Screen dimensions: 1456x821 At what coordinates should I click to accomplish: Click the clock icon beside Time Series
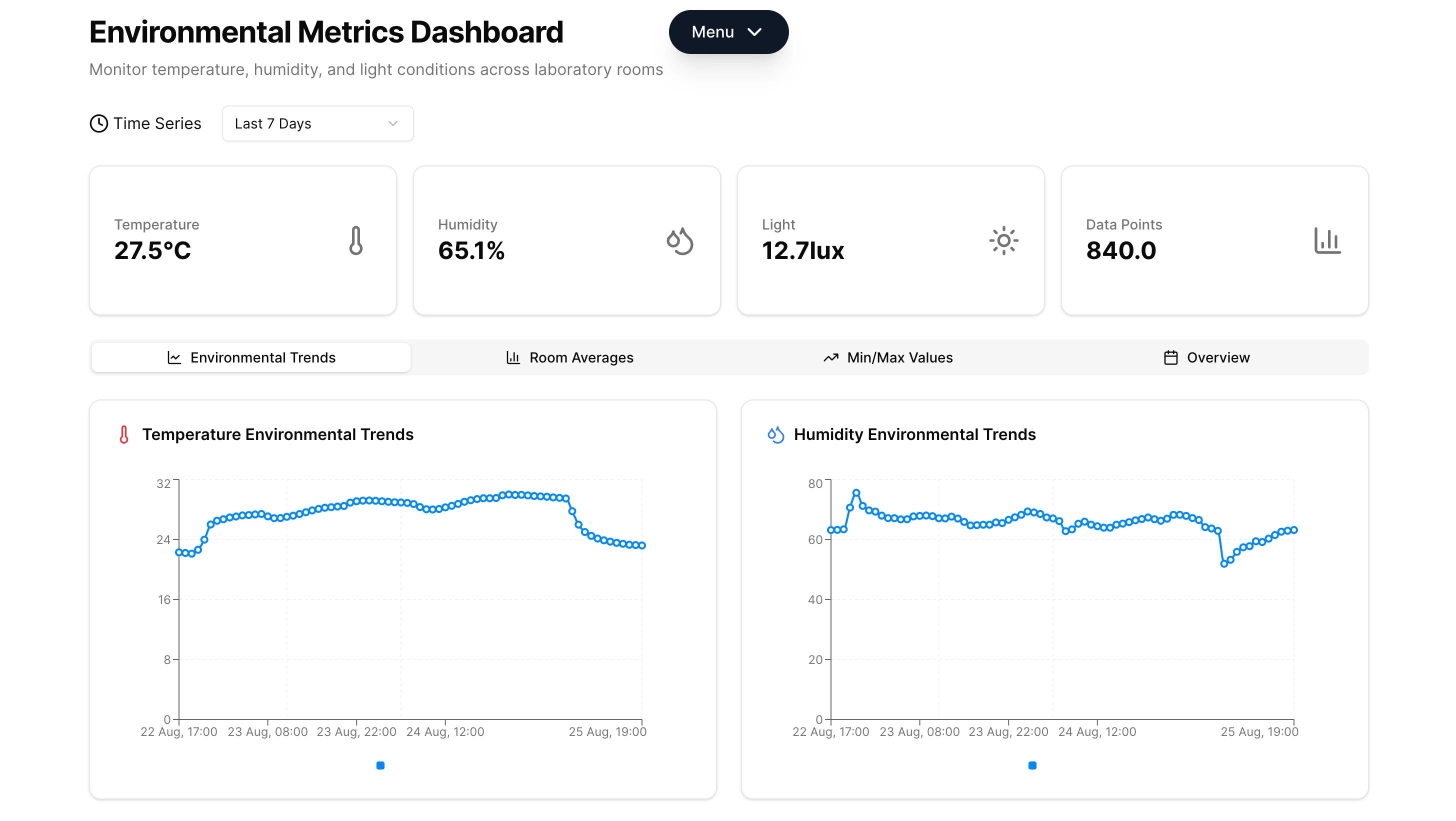tap(99, 123)
